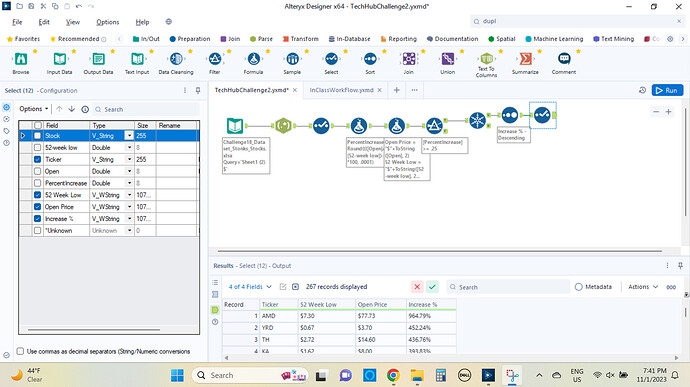The height and width of the screenshot is (387, 690).
Task: Click the red X in Results
Action: coord(417,287)
